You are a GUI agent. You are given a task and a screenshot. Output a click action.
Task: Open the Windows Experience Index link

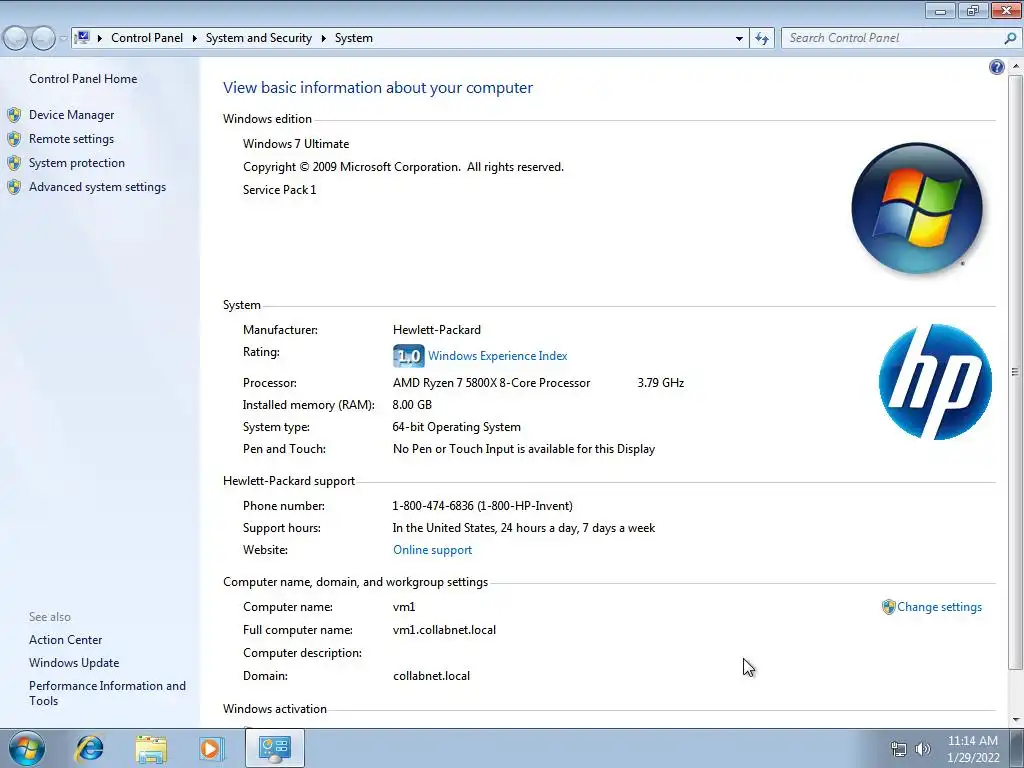tap(498, 356)
